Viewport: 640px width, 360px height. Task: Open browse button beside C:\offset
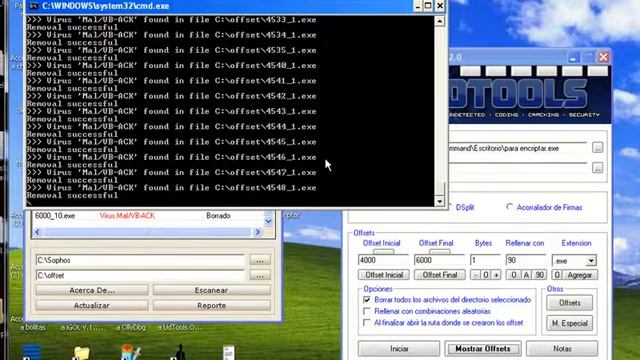coord(260,276)
